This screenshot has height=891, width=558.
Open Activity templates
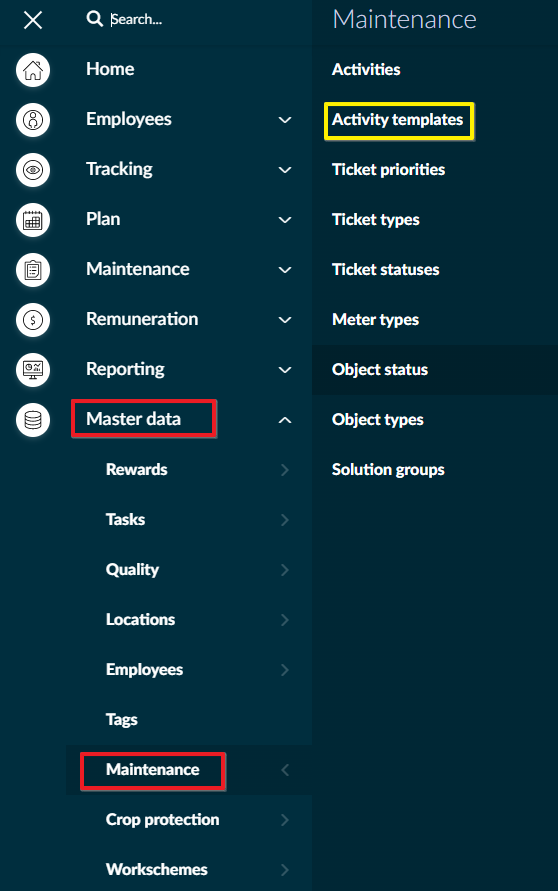click(398, 119)
